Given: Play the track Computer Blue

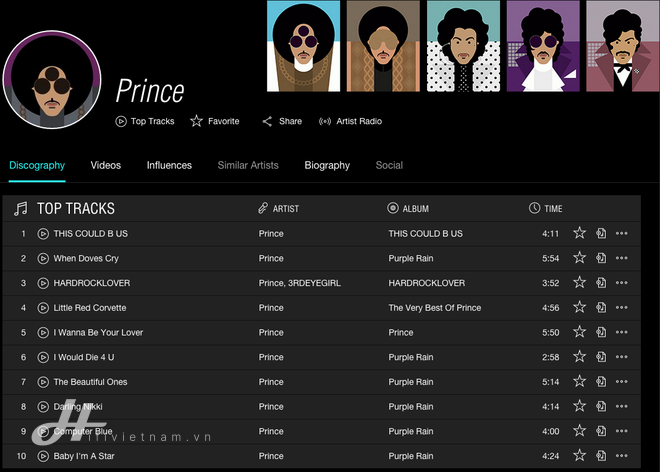Looking at the screenshot, I should pyautogui.click(x=43, y=432).
